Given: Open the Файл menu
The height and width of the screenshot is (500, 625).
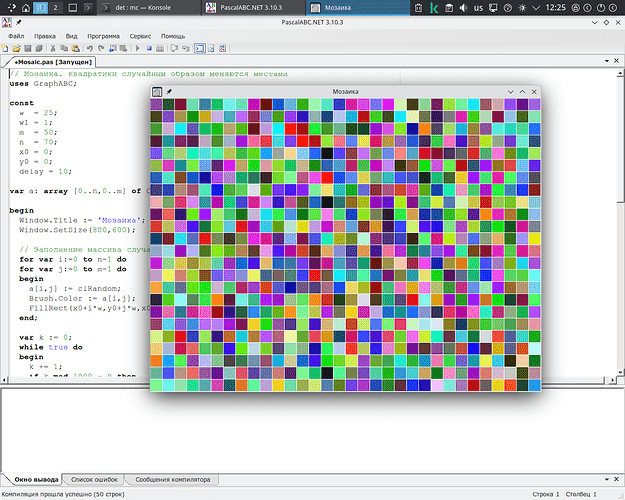Looking at the screenshot, I should pyautogui.click(x=16, y=36).
